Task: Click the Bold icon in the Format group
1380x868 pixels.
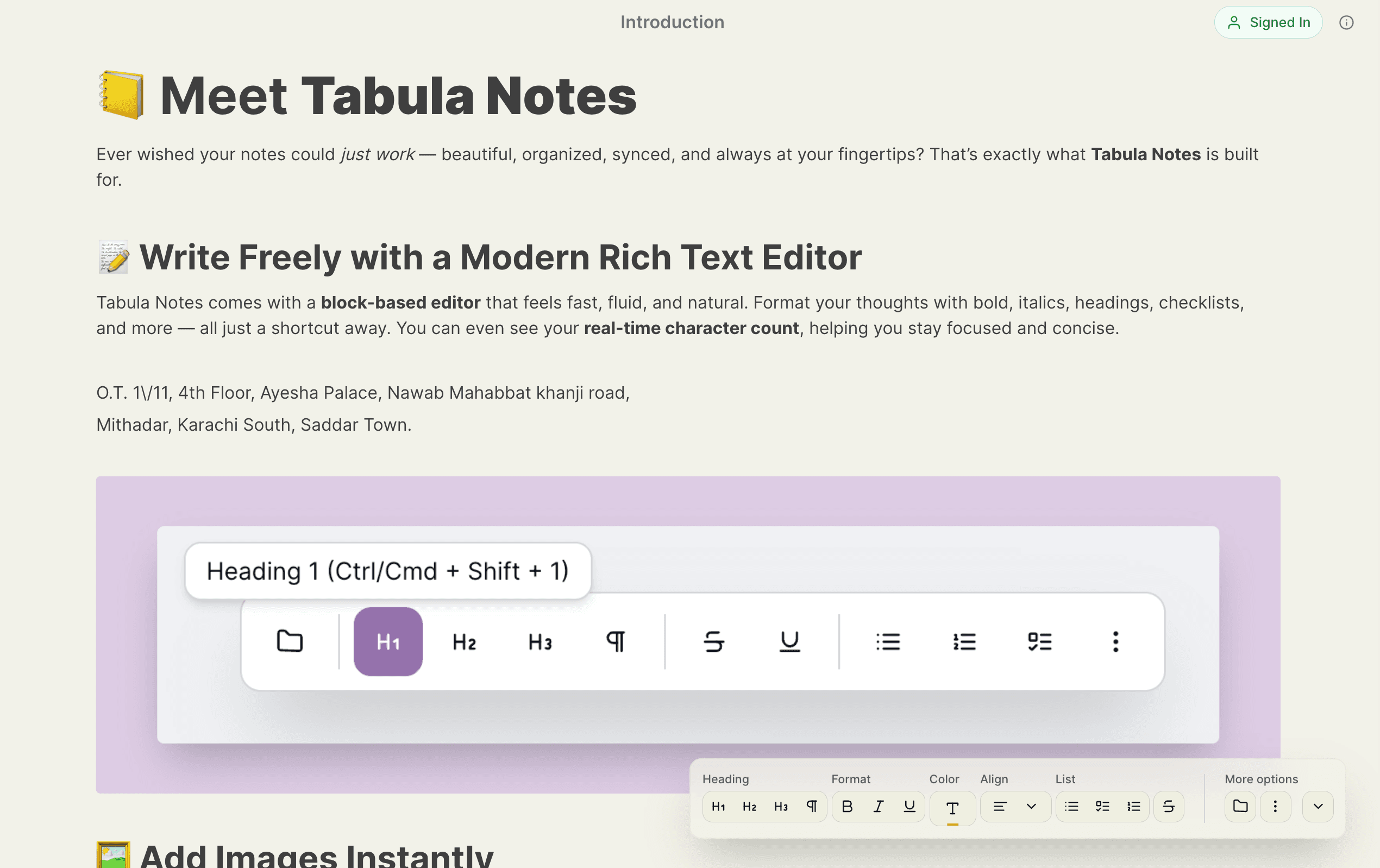Action: tap(847, 806)
